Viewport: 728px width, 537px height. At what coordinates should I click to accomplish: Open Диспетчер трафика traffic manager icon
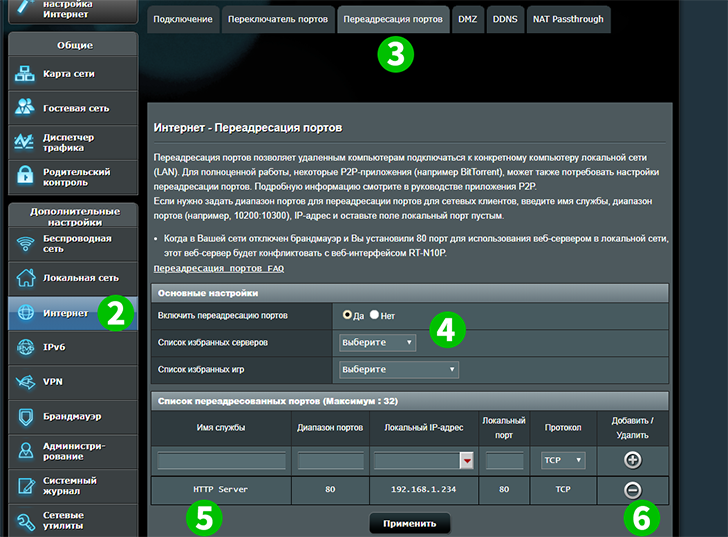point(24,142)
